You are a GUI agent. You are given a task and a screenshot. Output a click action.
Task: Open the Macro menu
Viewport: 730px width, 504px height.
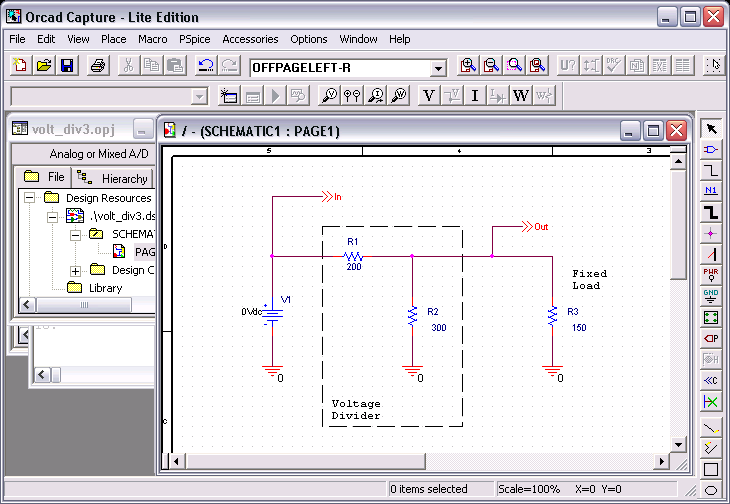153,39
